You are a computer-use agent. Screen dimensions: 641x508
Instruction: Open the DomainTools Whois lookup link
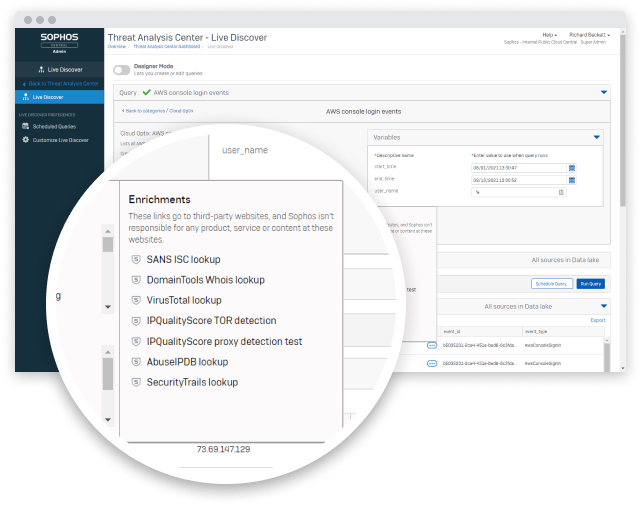205,280
